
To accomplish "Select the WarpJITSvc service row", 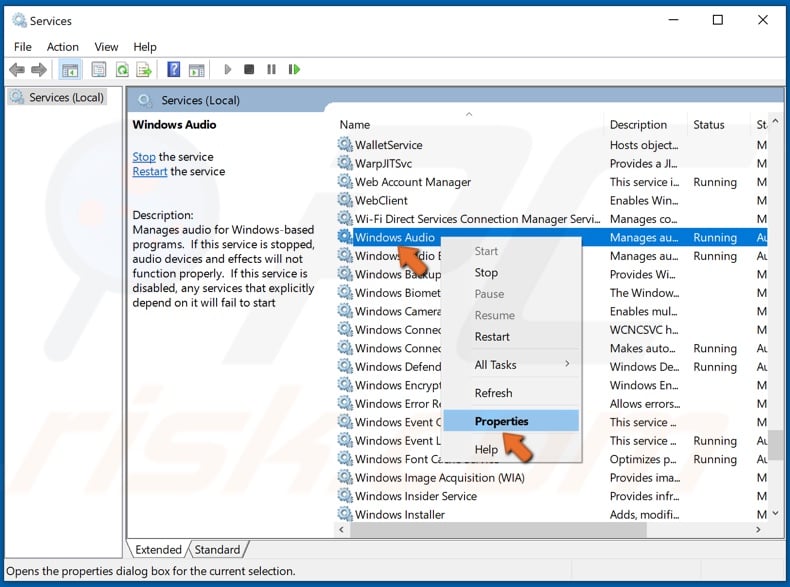I will pos(551,163).
